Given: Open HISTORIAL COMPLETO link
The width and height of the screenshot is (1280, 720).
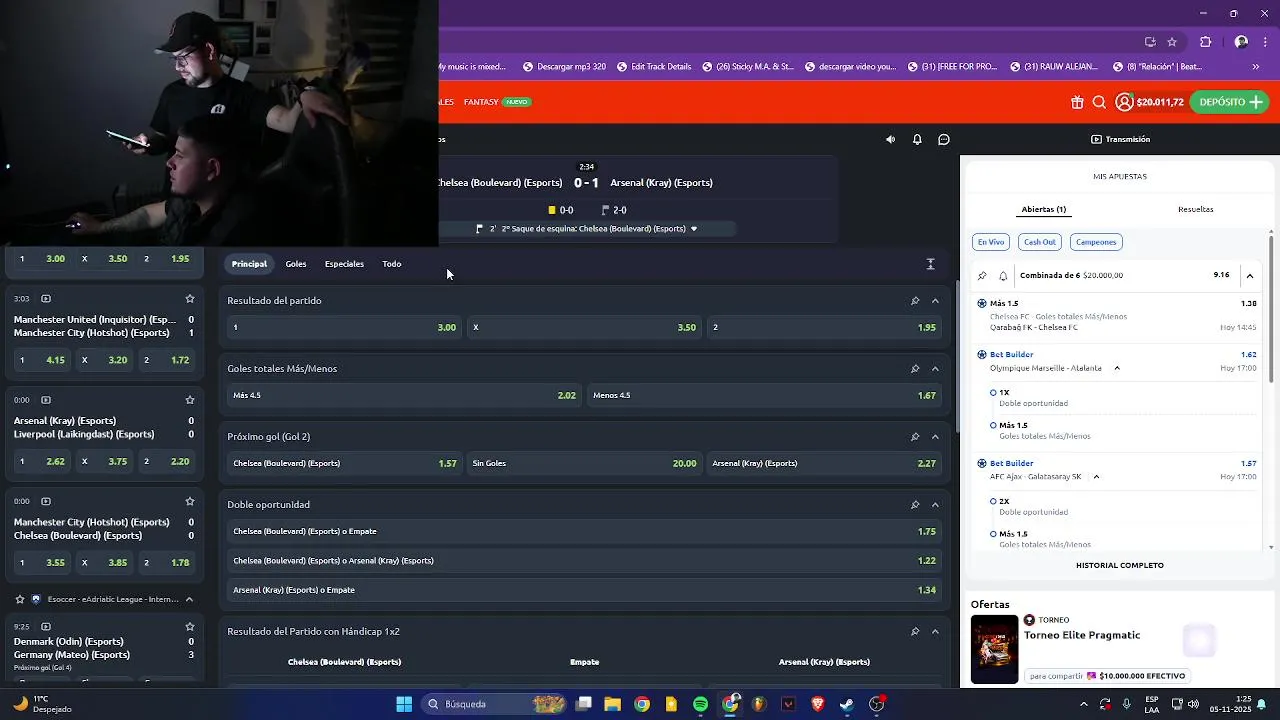Looking at the screenshot, I should tap(1120, 565).
